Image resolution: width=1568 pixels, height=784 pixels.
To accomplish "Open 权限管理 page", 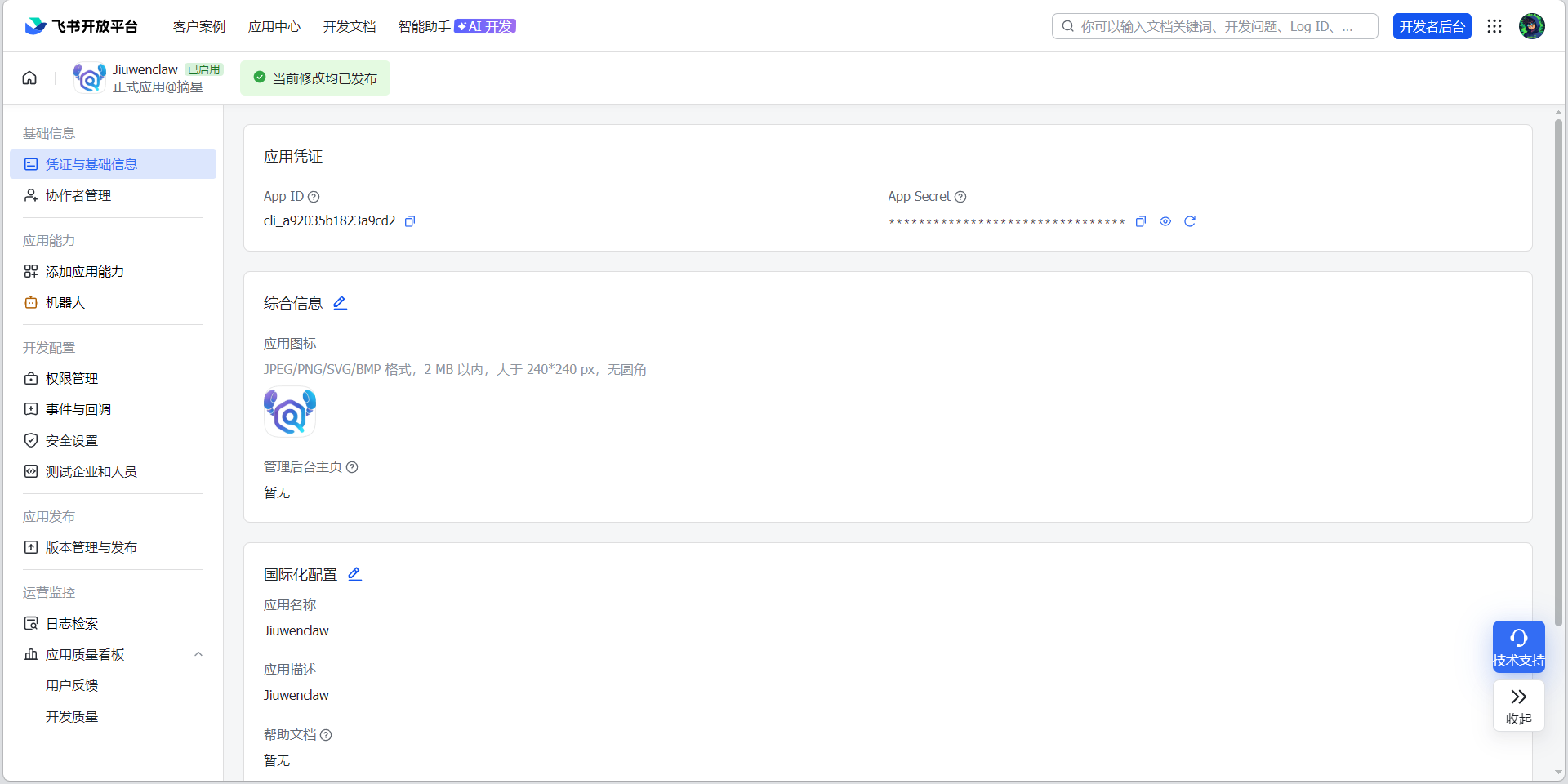I will (113, 378).
